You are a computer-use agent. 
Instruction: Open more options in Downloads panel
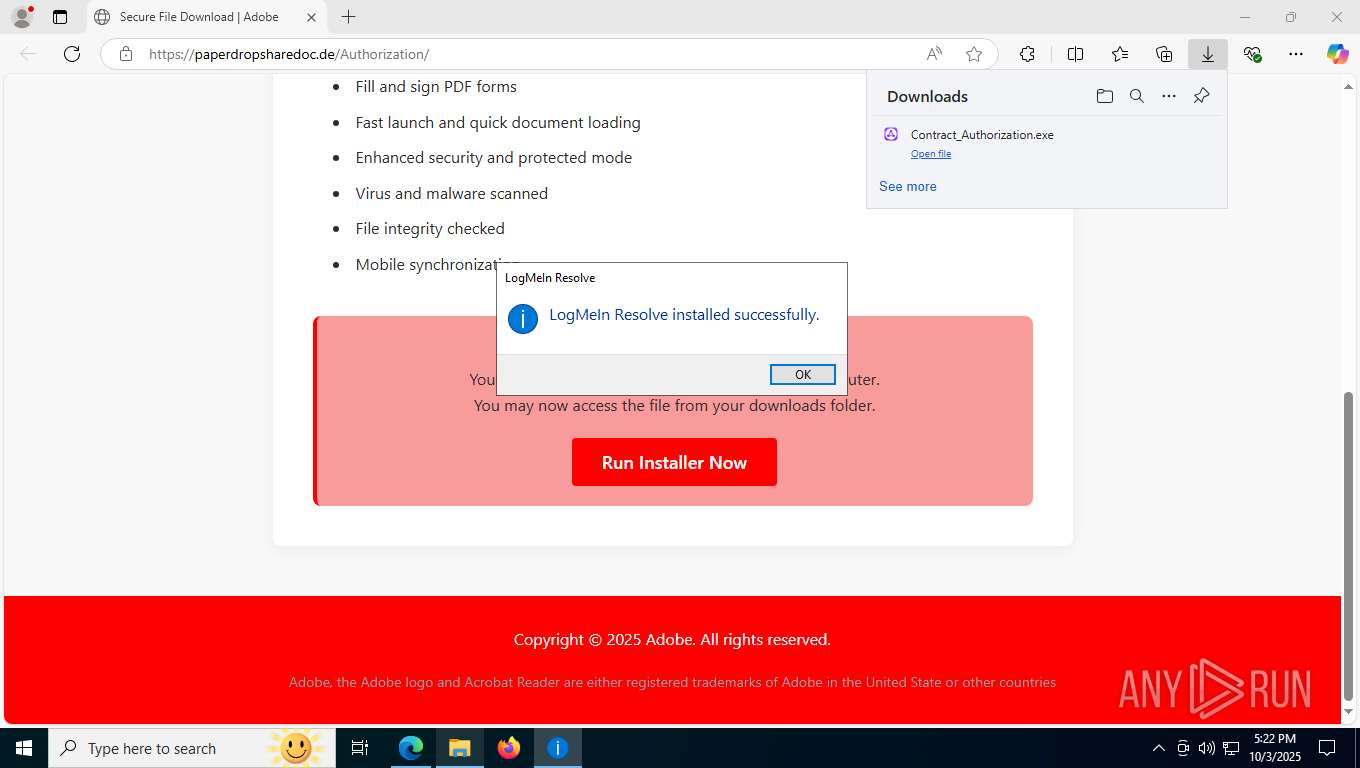1168,96
